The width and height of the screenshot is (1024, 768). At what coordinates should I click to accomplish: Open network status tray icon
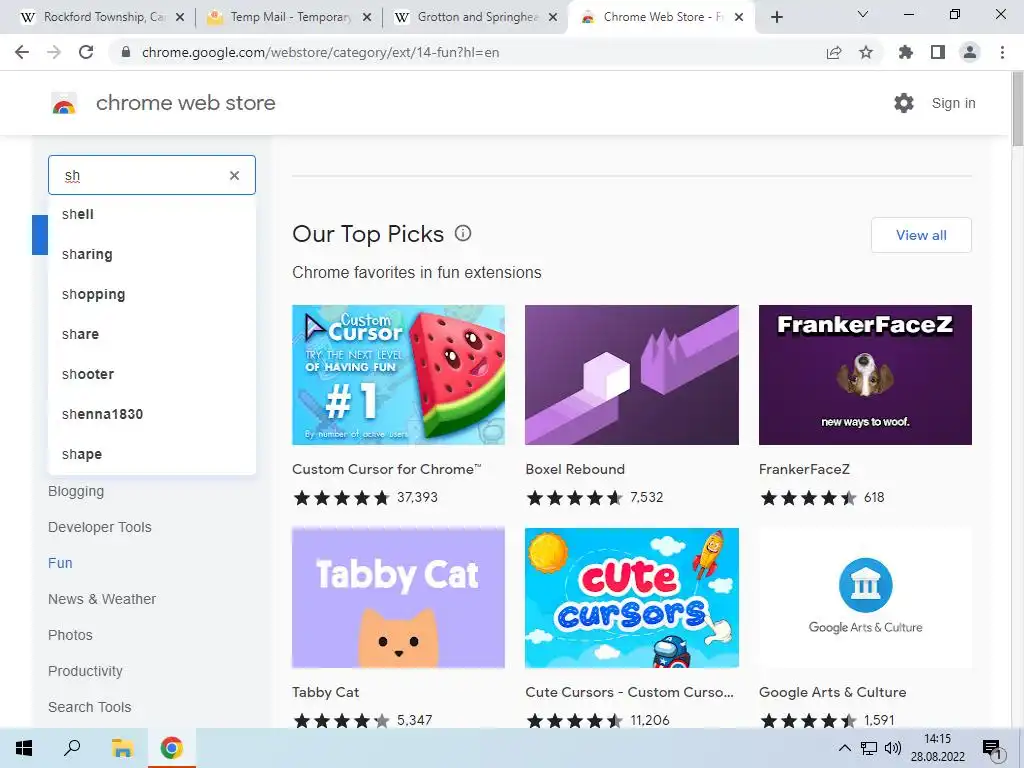point(869,748)
